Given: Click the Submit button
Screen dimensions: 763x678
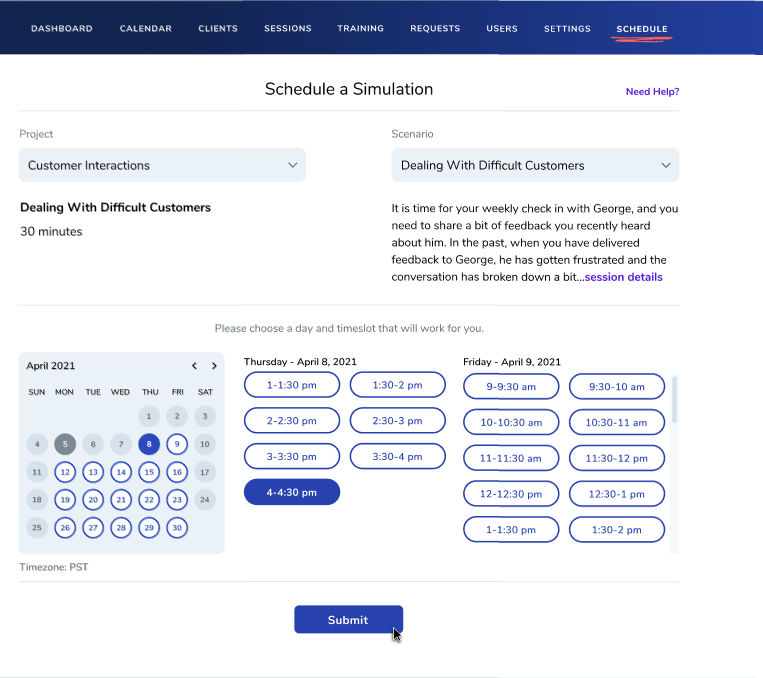Looking at the screenshot, I should point(348,620).
